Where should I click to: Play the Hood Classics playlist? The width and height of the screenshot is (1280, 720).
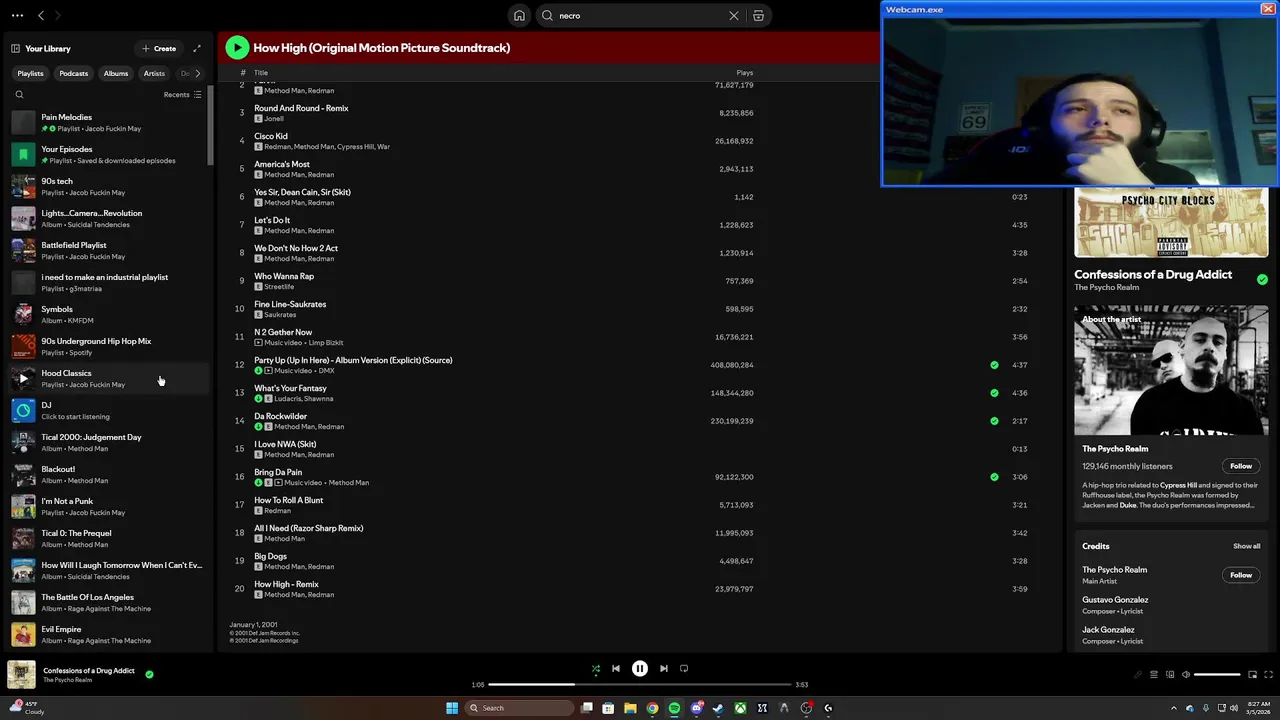coord(23,378)
